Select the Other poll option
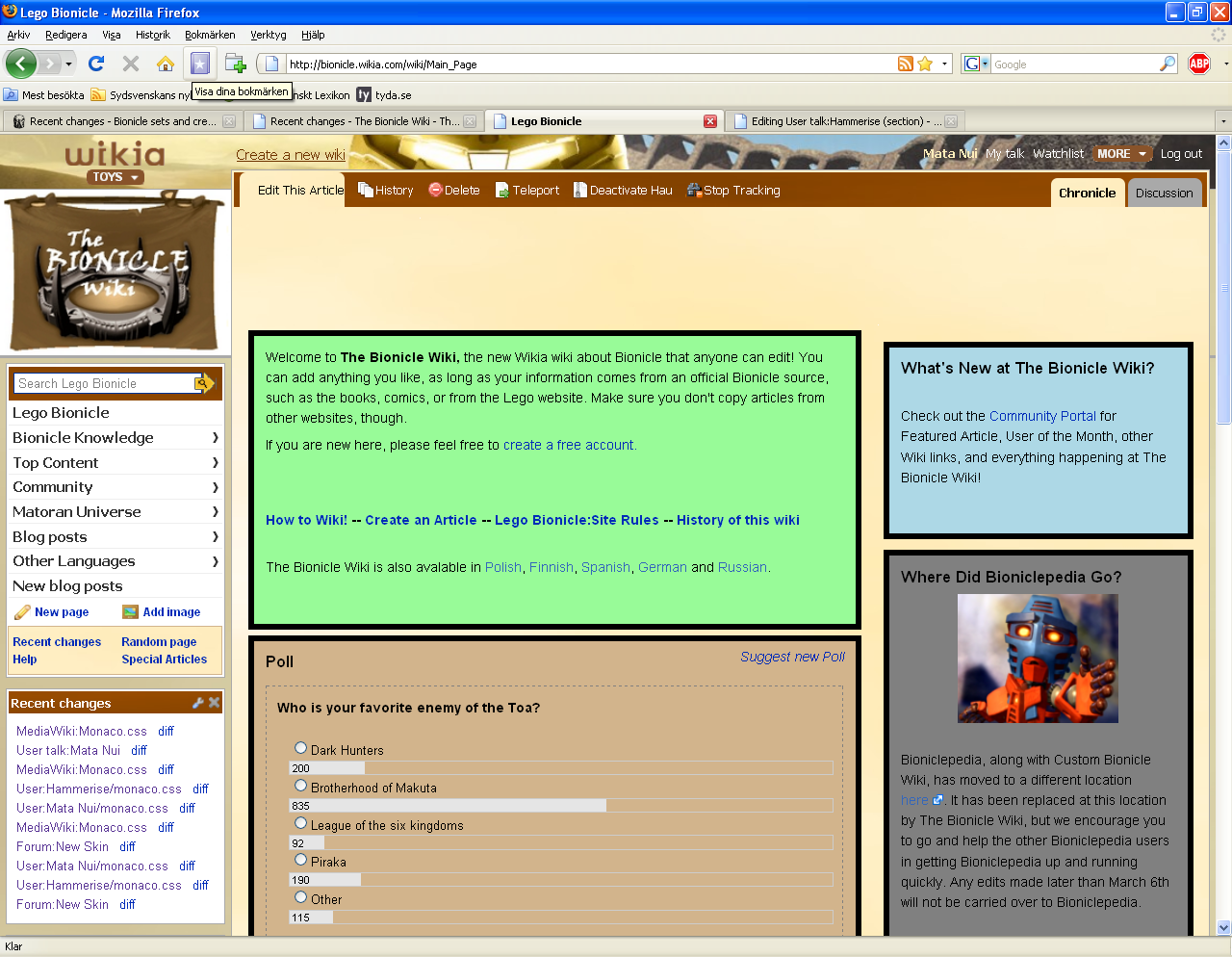 [x=300, y=897]
